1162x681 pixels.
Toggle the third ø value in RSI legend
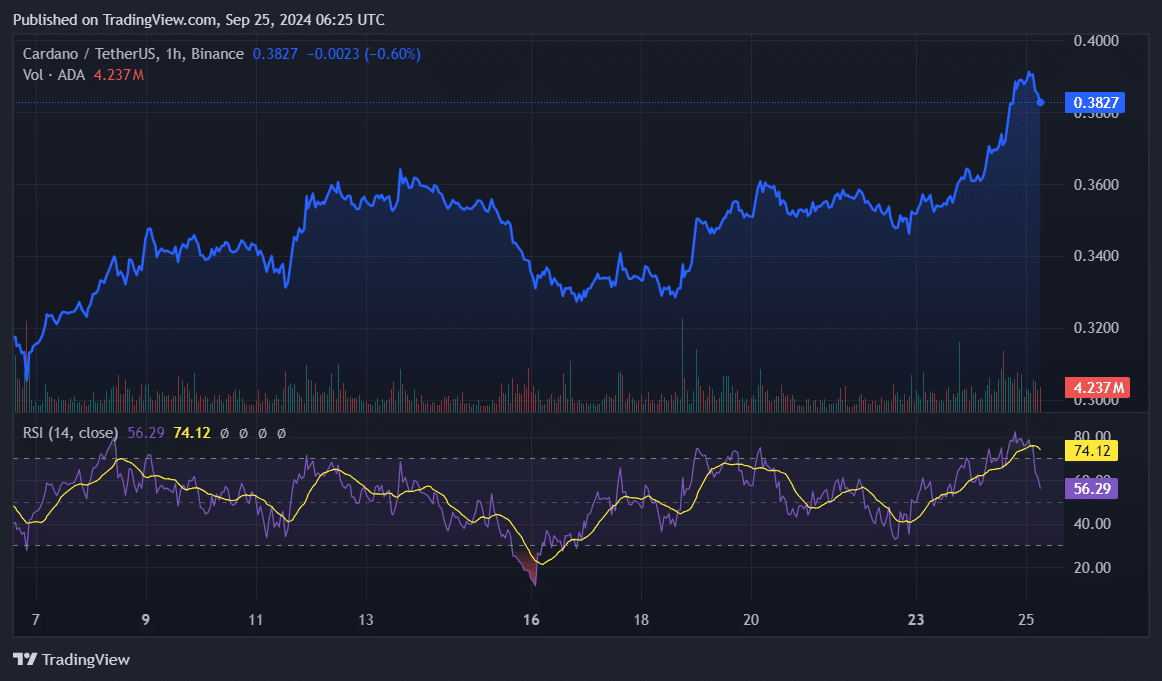(x=263, y=434)
